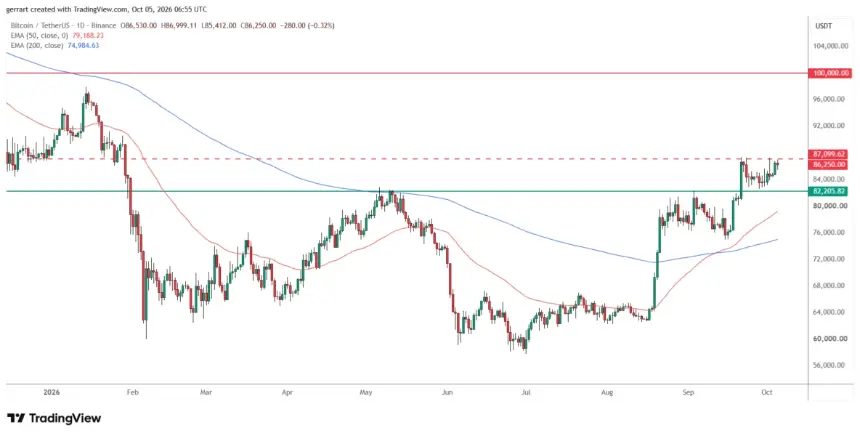
Task: Click the 96,000.00 price axis label
Action: 831,99
